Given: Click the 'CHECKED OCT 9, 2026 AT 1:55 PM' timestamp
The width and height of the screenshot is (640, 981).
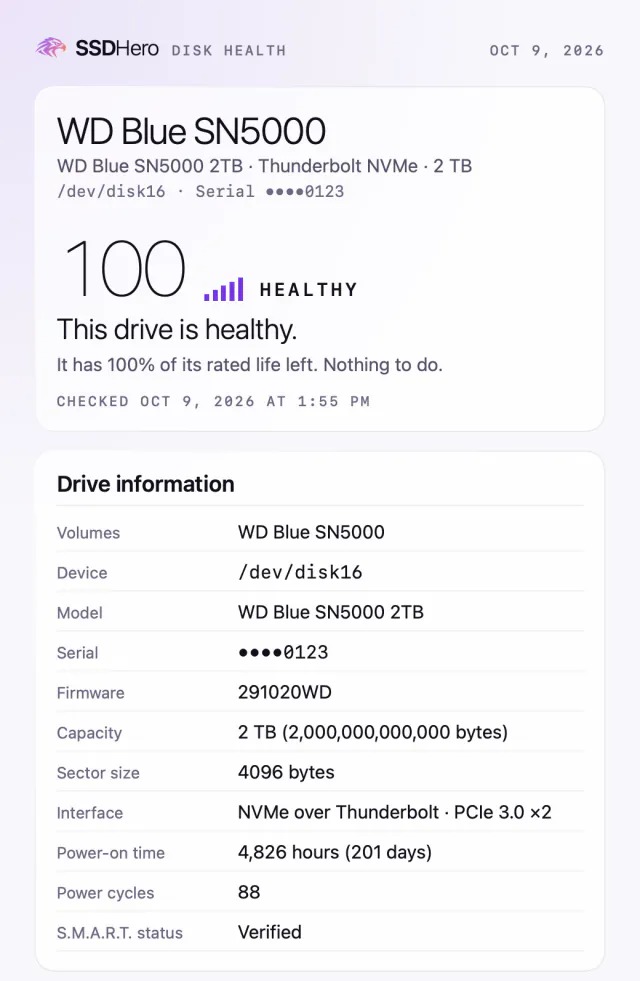Looking at the screenshot, I should [x=213, y=401].
